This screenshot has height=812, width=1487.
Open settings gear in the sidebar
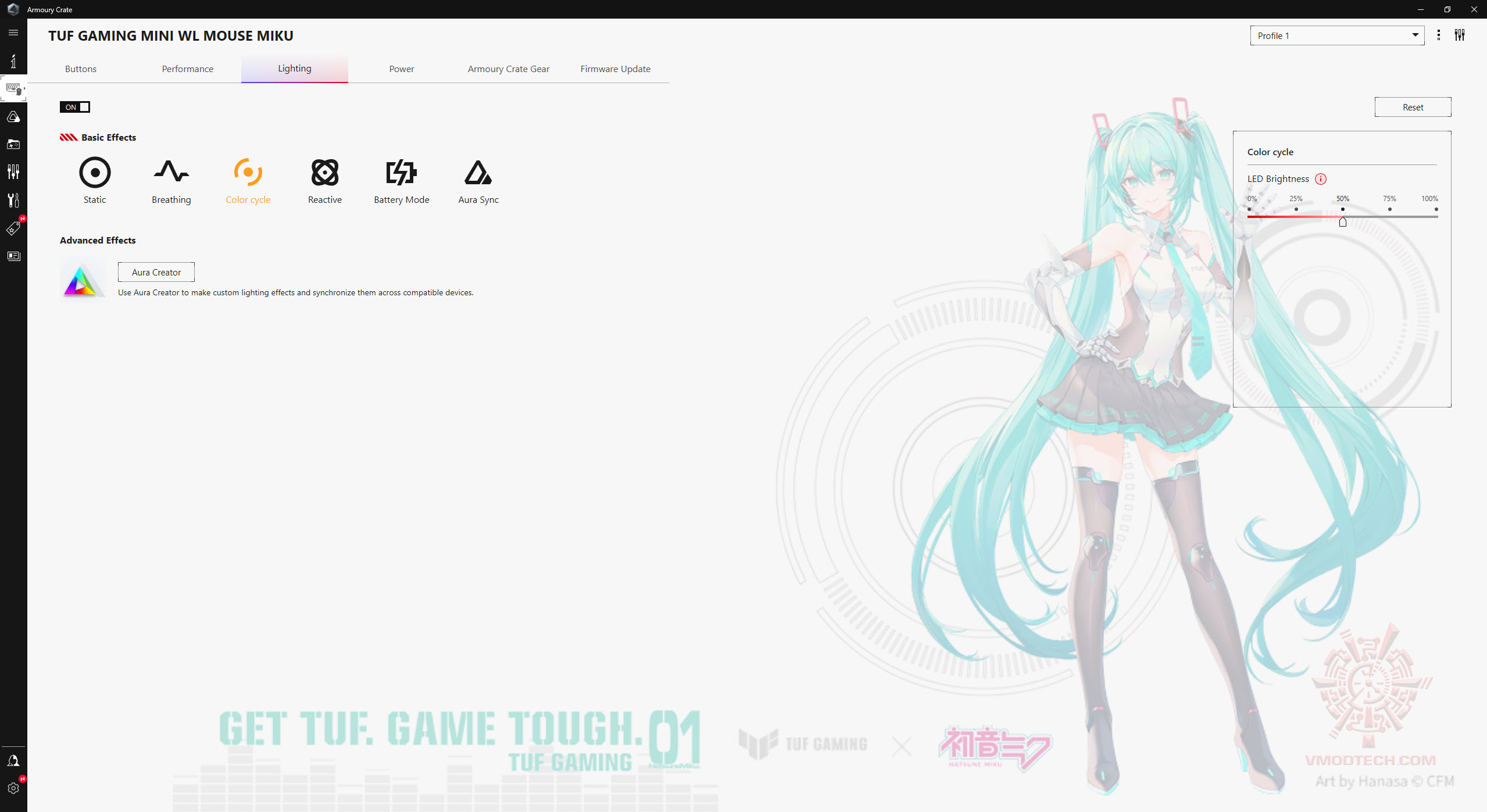click(13, 788)
